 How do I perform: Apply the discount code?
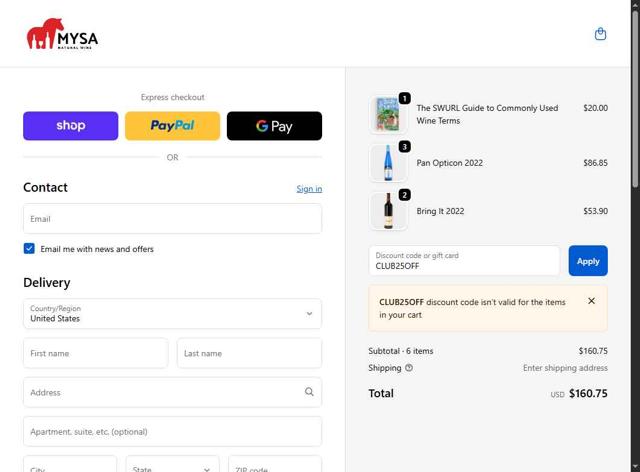pos(588,261)
